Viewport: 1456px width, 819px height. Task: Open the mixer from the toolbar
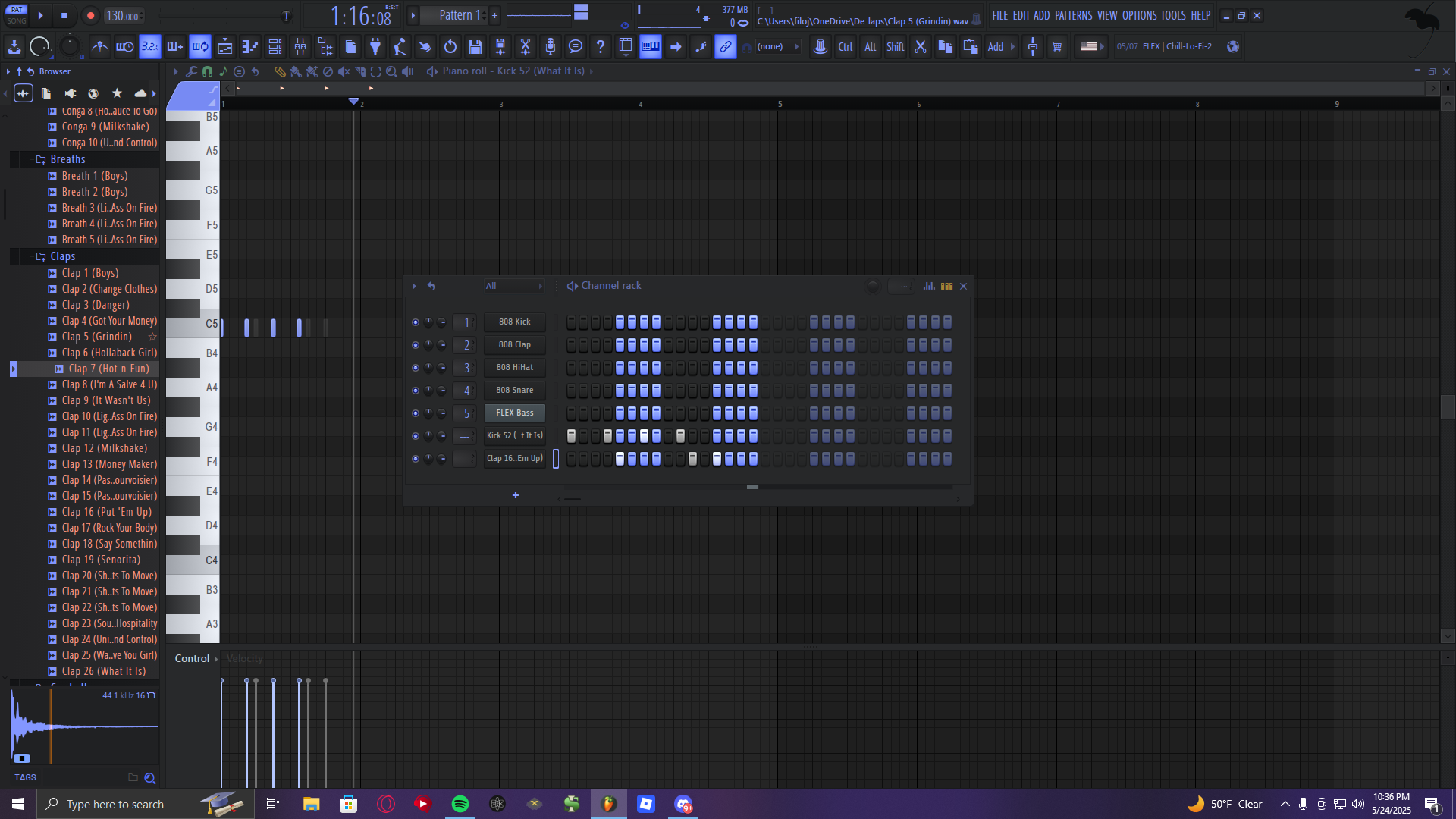[300, 47]
